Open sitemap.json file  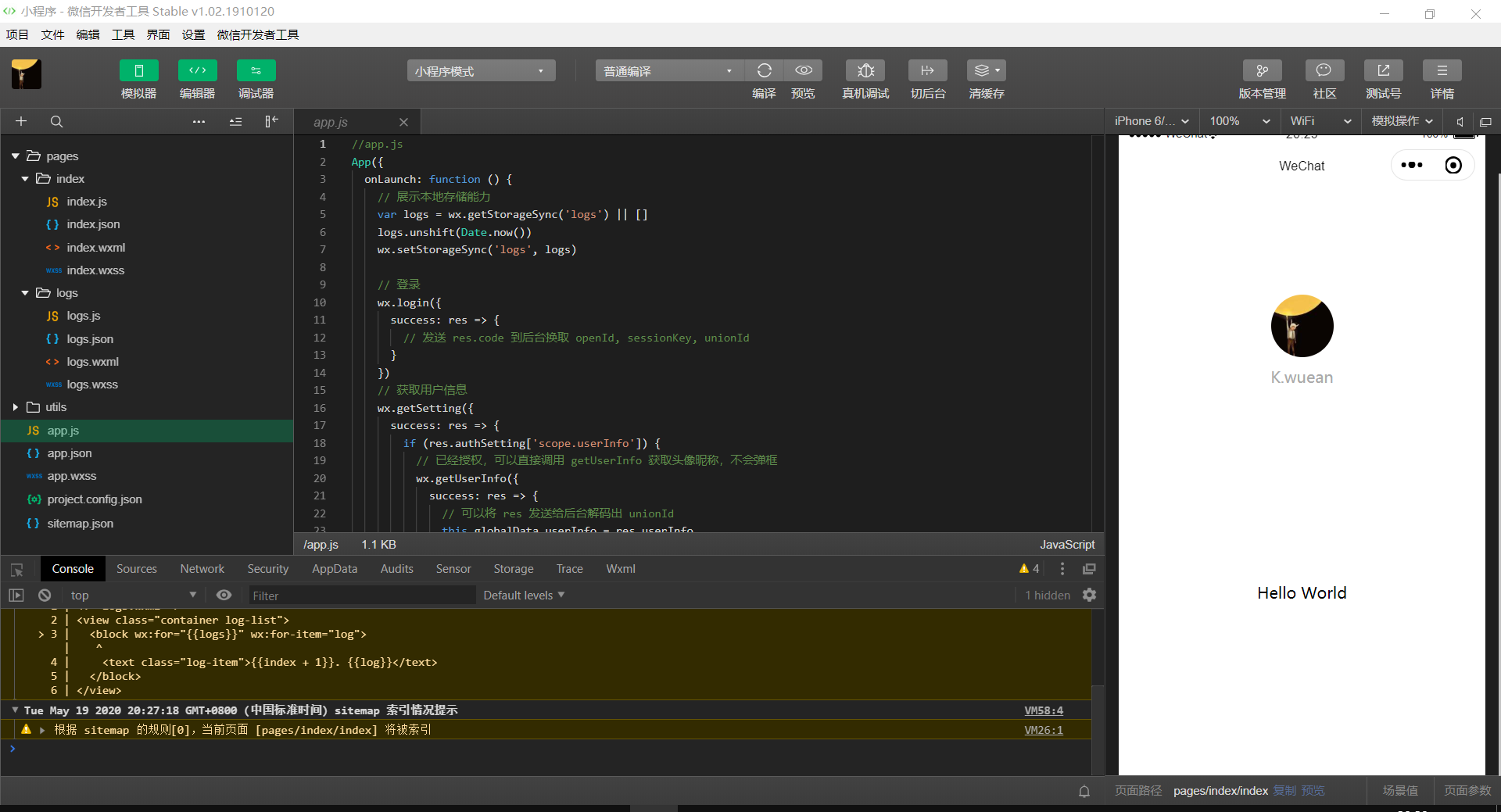tap(80, 524)
